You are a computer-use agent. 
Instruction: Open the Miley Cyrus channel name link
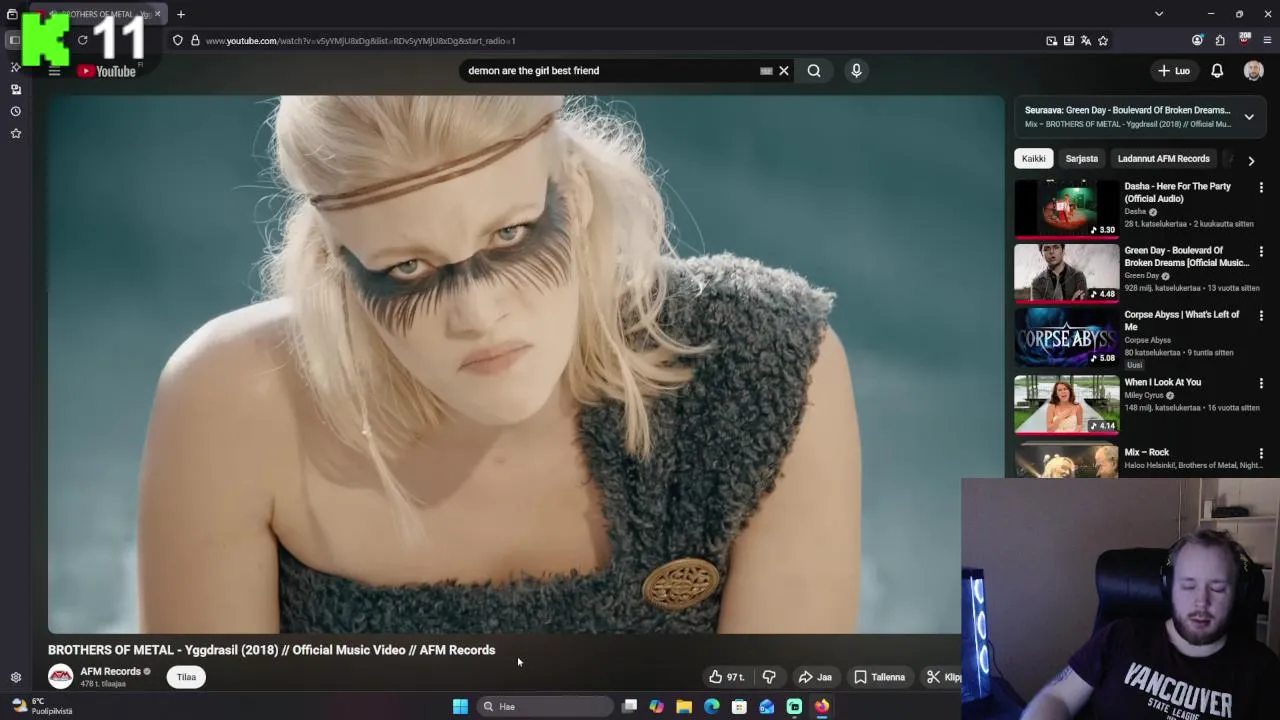1144,395
